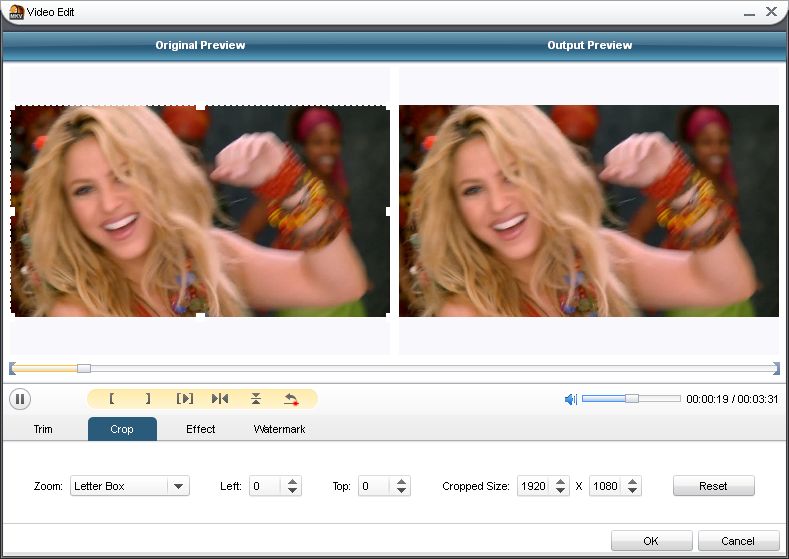Click the bottom-center crop handle
The width and height of the screenshot is (789, 559).
tap(200, 315)
